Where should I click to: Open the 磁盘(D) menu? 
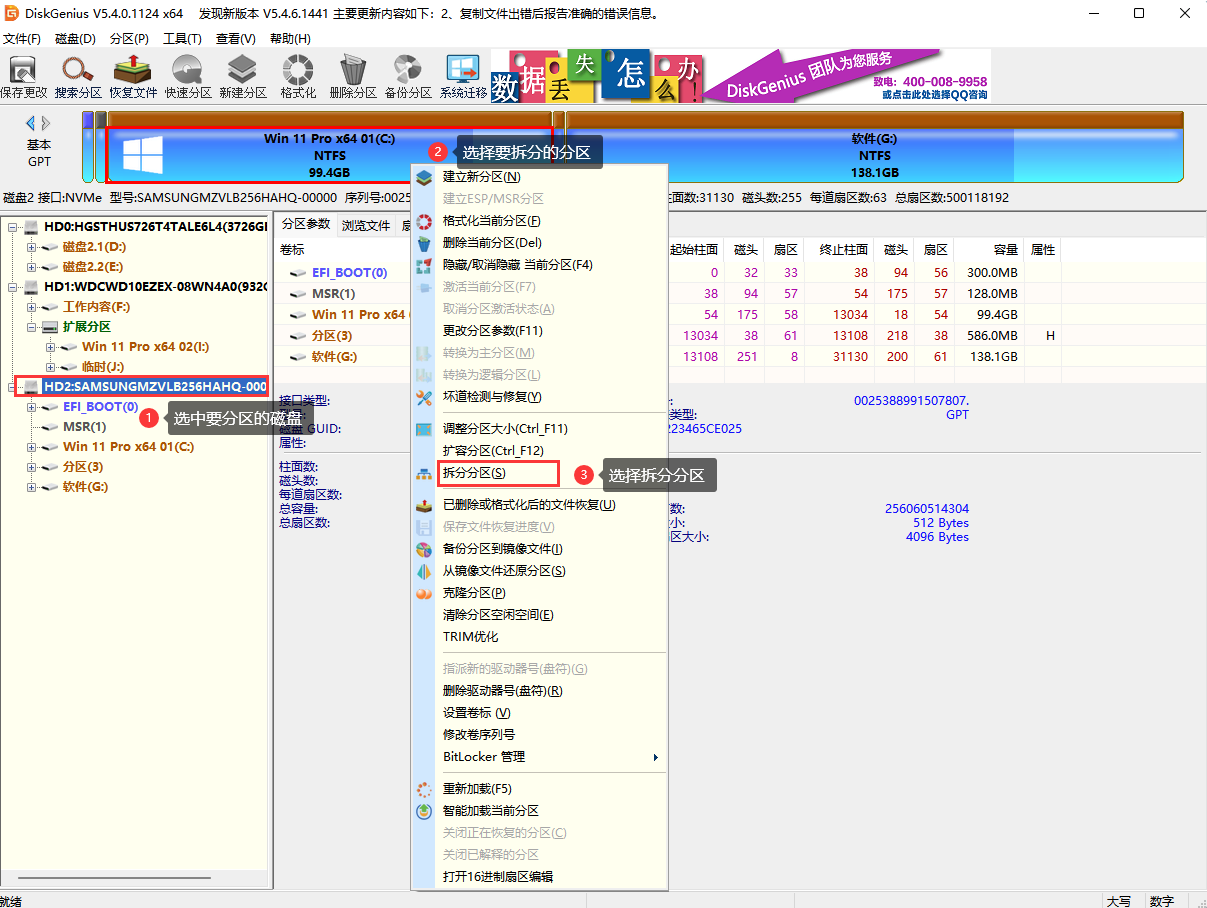[x=75, y=38]
